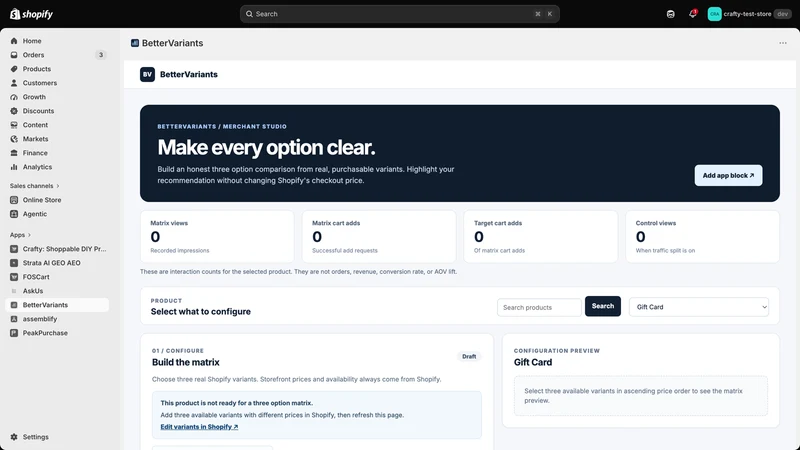The height and width of the screenshot is (450, 800).
Task: Click the orders count badge 3
Action: coord(101,55)
